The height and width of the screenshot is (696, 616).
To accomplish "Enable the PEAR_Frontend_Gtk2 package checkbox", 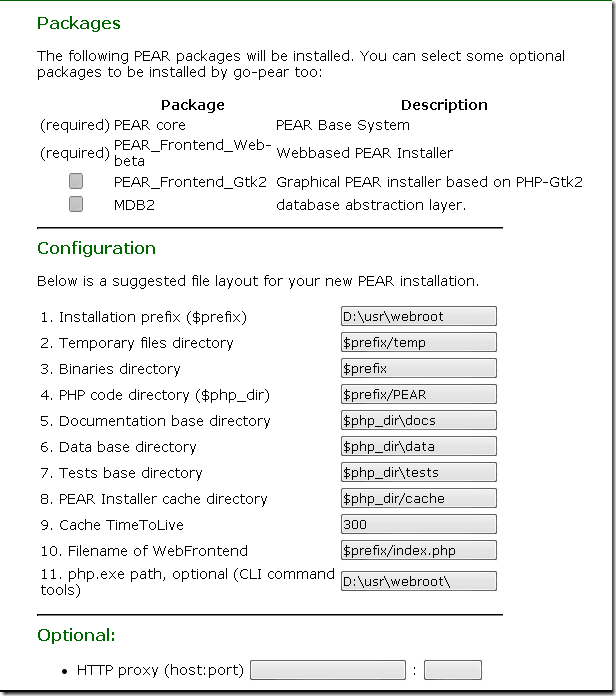I will [x=76, y=182].
